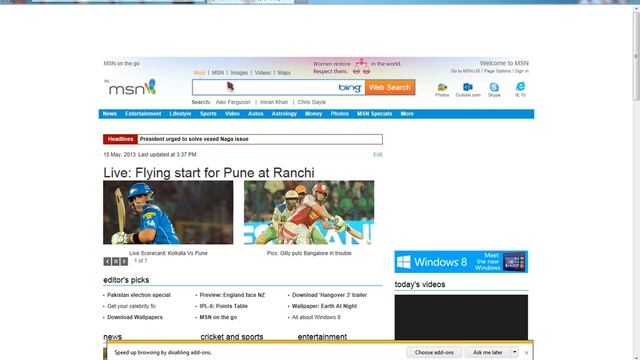This screenshot has width=640, height=360.
Task: Open the Outlook.com icon
Action: click(468, 90)
